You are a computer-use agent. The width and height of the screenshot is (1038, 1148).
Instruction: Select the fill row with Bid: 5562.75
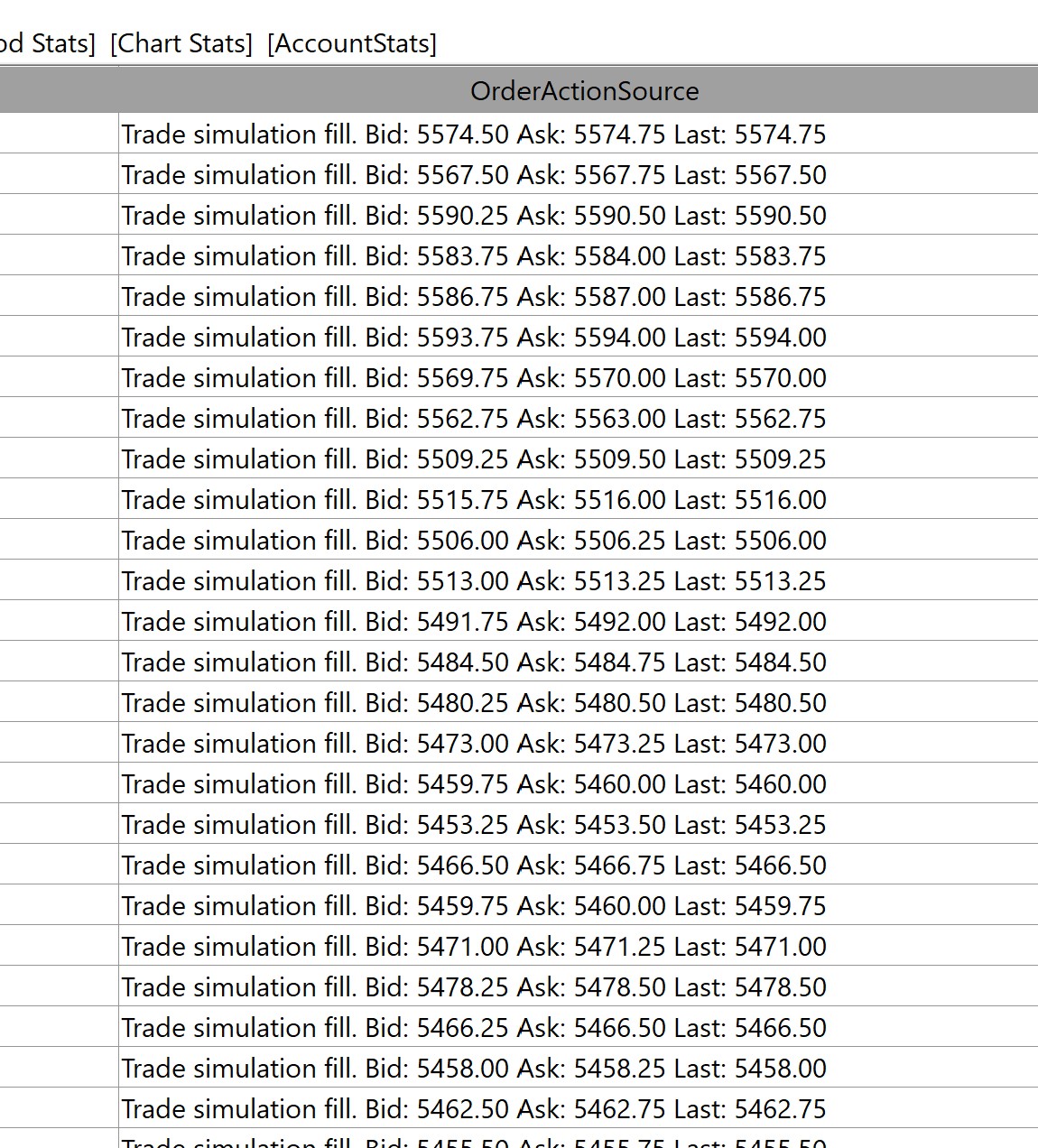pyautogui.click(x=474, y=419)
